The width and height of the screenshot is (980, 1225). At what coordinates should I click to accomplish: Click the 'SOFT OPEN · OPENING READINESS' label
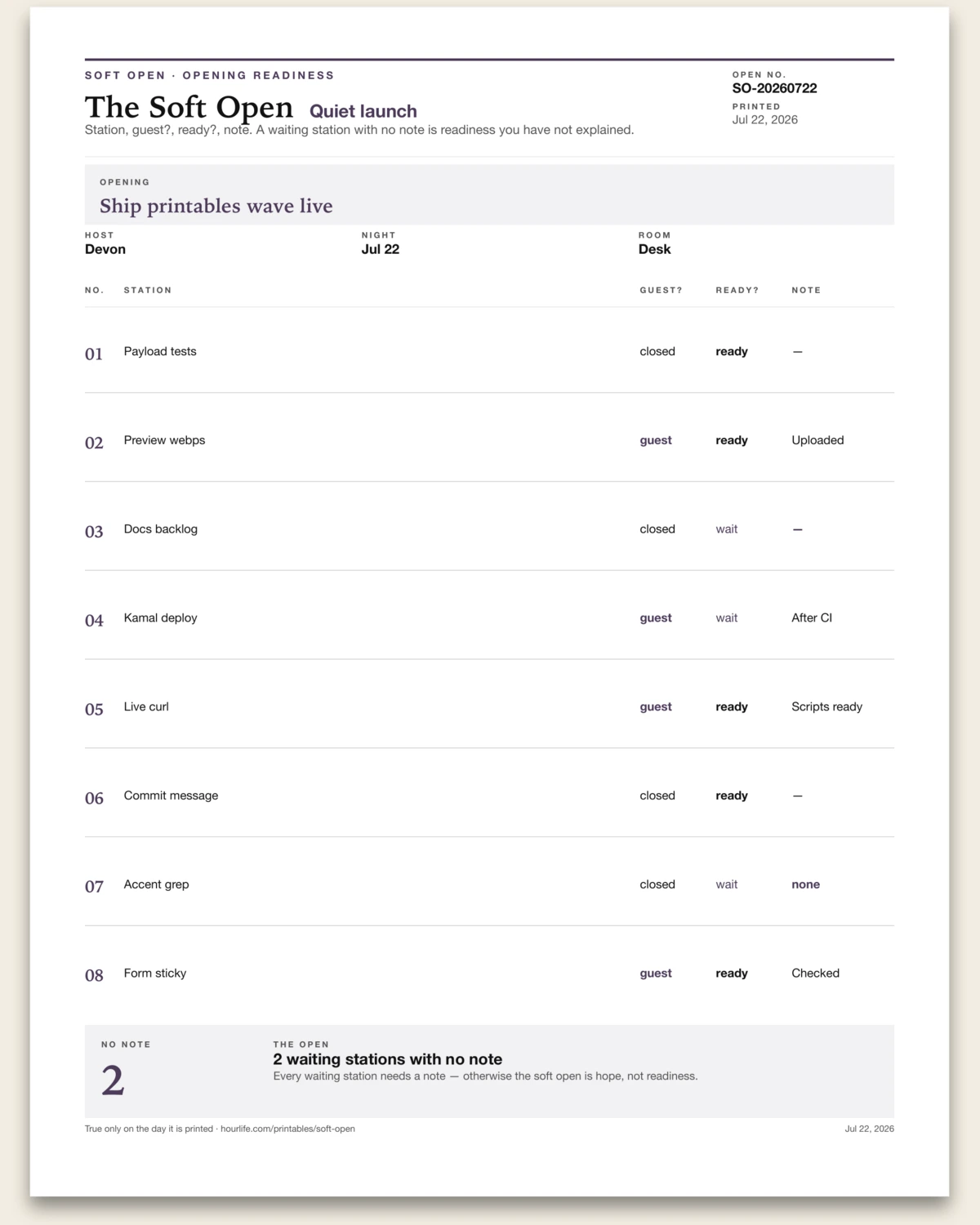(x=210, y=75)
